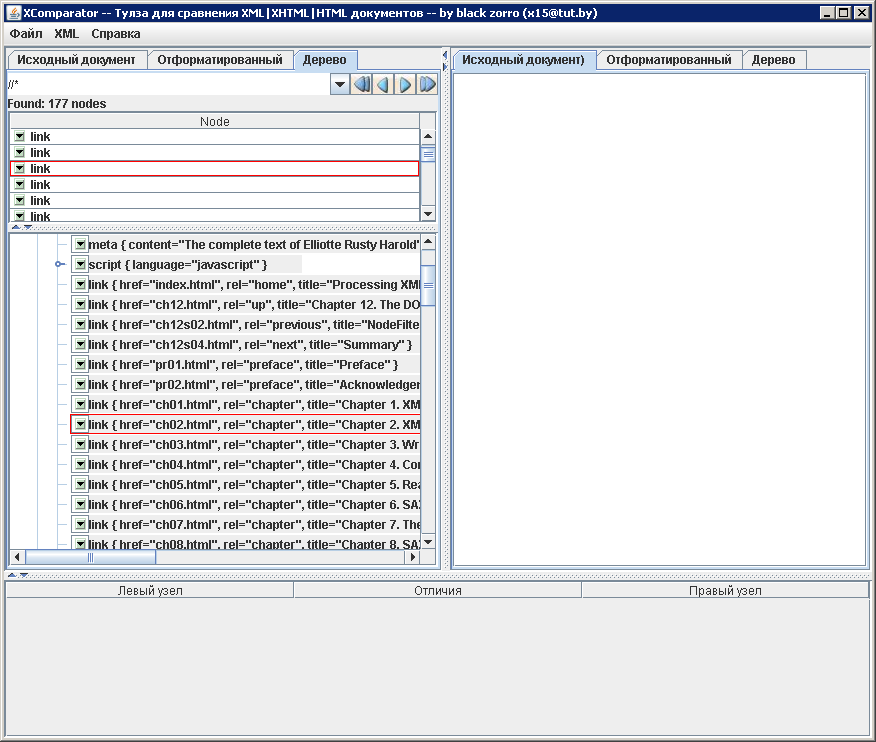The image size is (876, 742).
Task: Click the Отличия column header
Action: pos(437,590)
